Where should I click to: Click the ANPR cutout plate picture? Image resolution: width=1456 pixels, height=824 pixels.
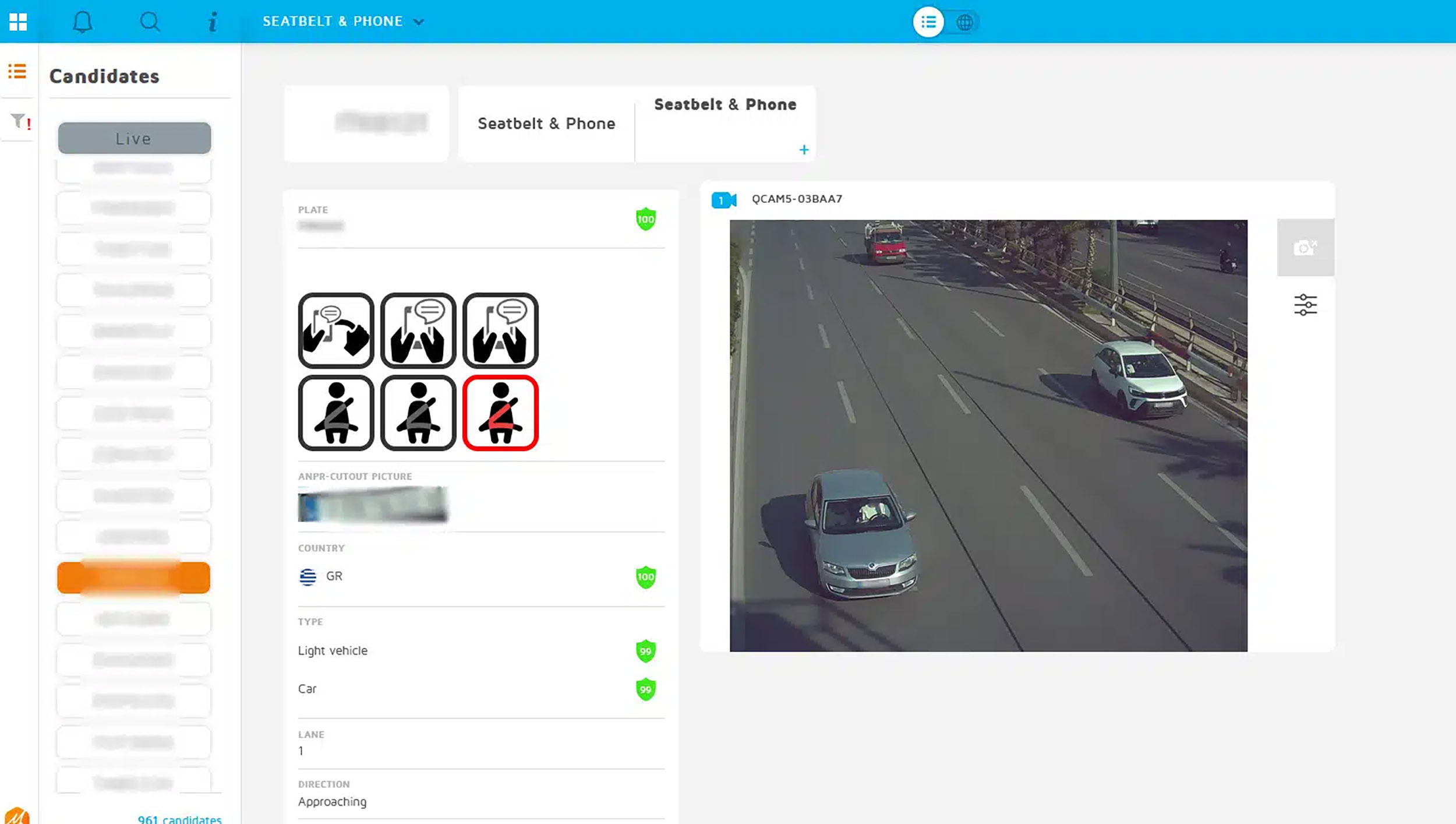pyautogui.click(x=373, y=504)
